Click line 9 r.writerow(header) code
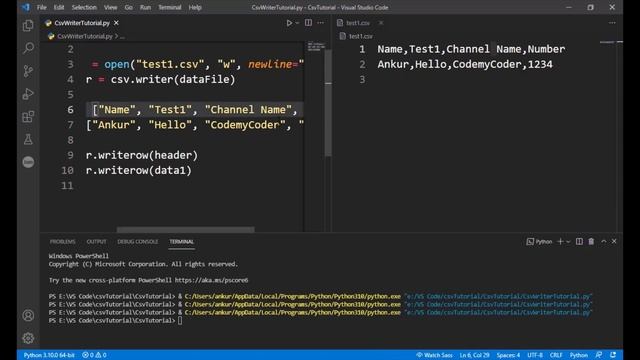The width and height of the screenshot is (640, 360). 142,155
